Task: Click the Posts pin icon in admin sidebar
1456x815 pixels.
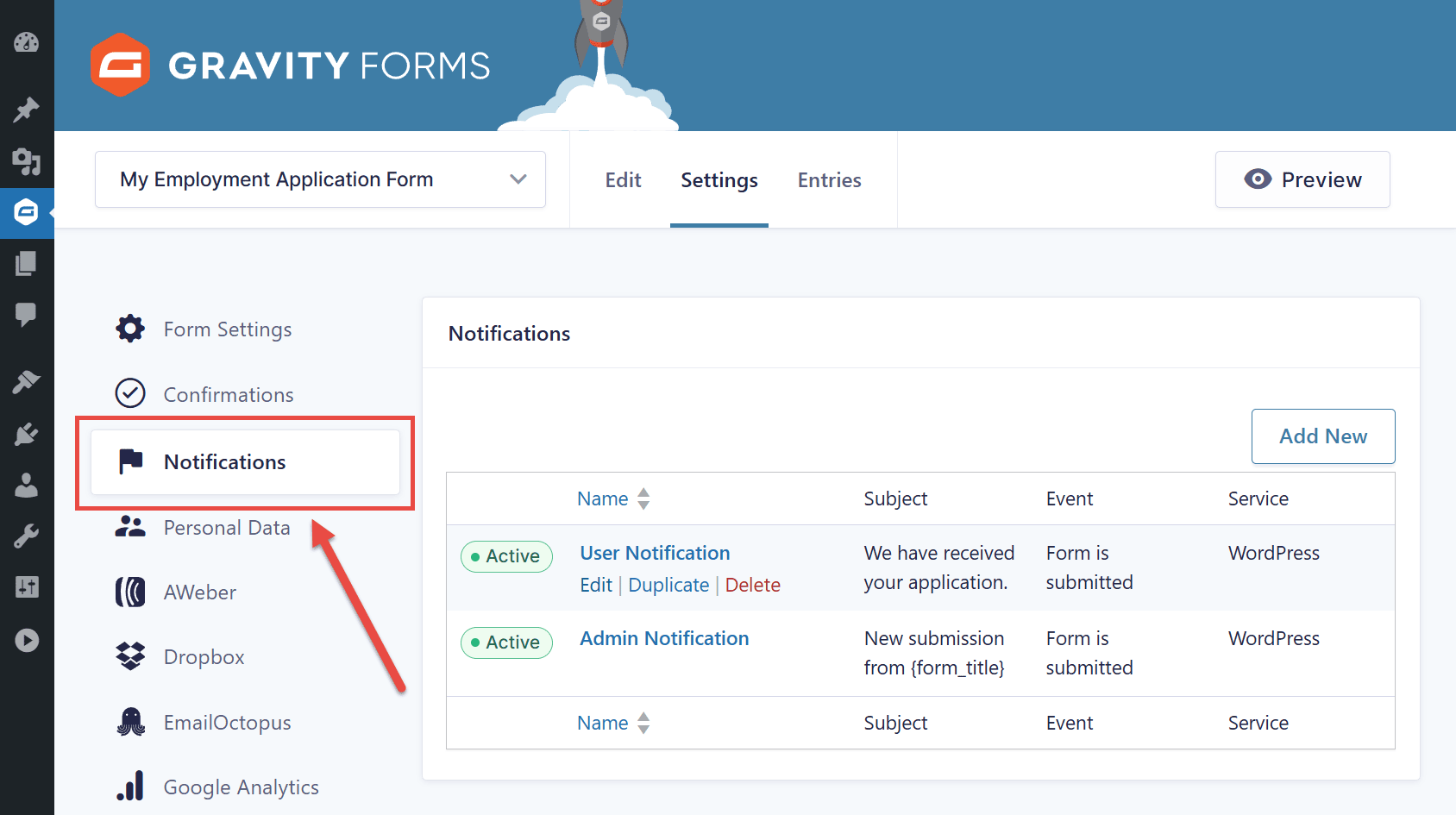Action: pos(26,110)
